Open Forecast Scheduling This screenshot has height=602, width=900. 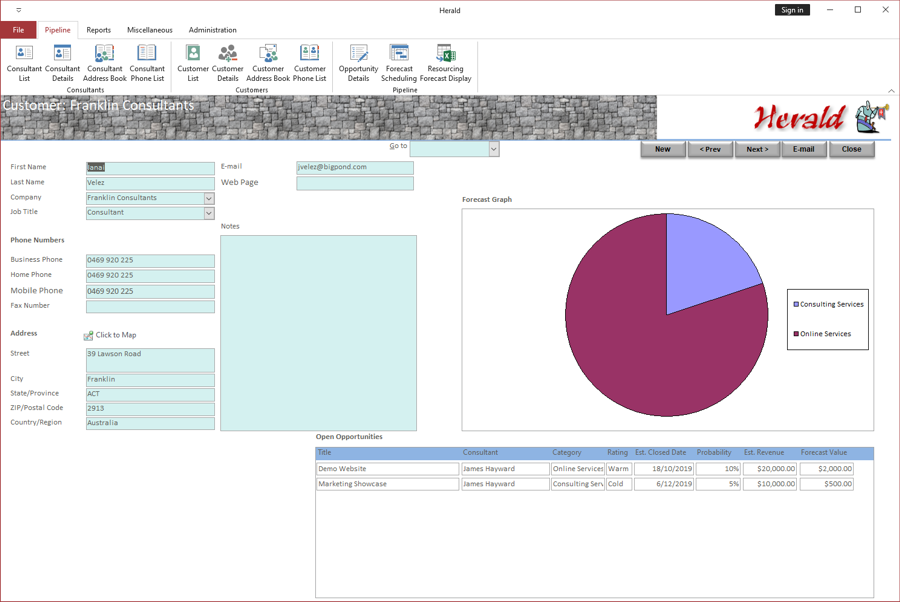coord(399,63)
